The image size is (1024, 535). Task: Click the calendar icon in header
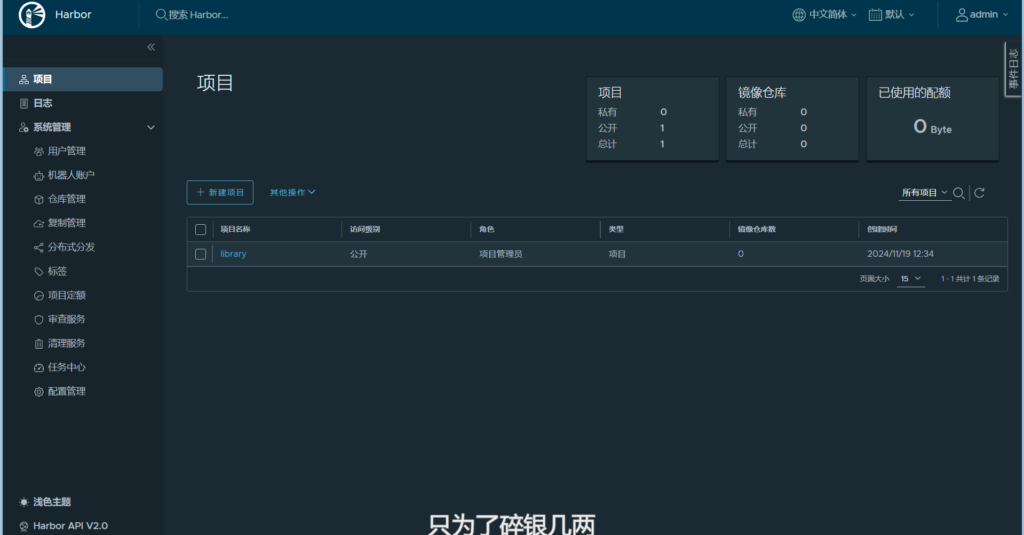click(875, 15)
